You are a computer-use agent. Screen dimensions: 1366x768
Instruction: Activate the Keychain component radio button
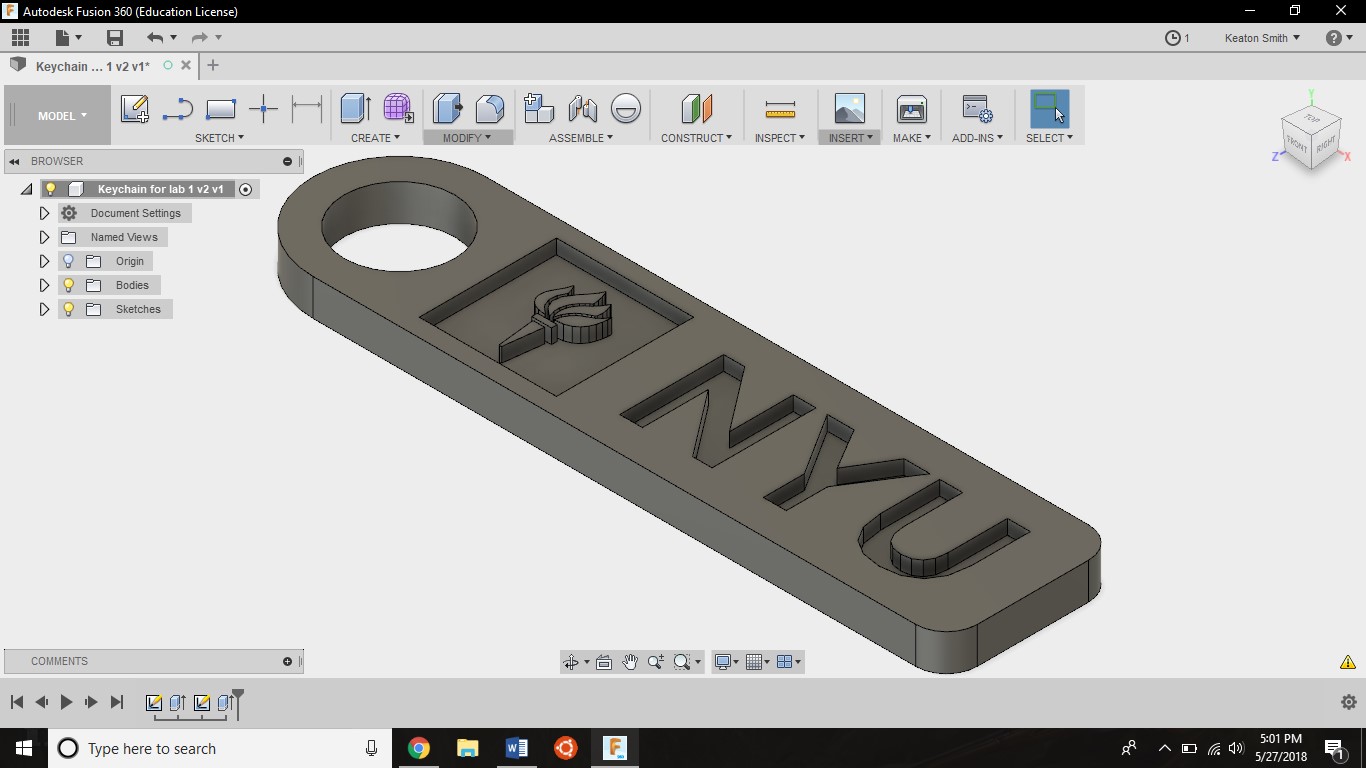pyautogui.click(x=245, y=189)
